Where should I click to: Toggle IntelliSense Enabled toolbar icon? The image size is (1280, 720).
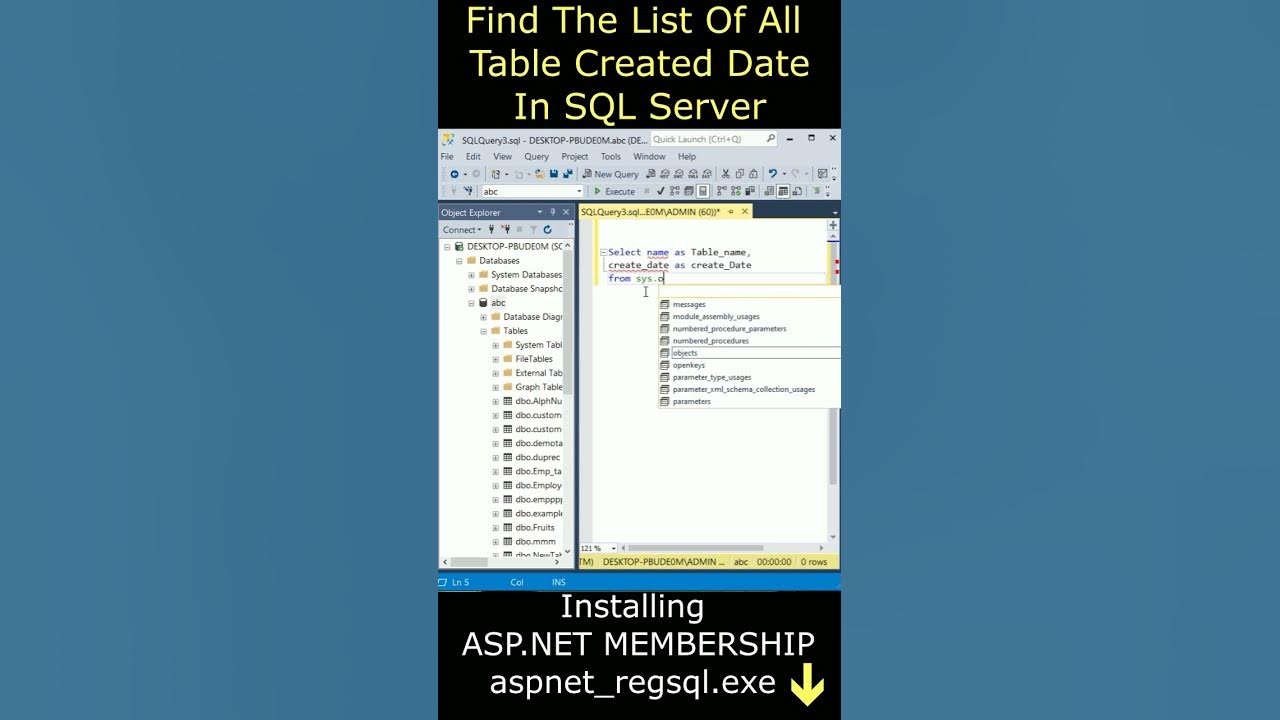pyautogui.click(x=702, y=191)
